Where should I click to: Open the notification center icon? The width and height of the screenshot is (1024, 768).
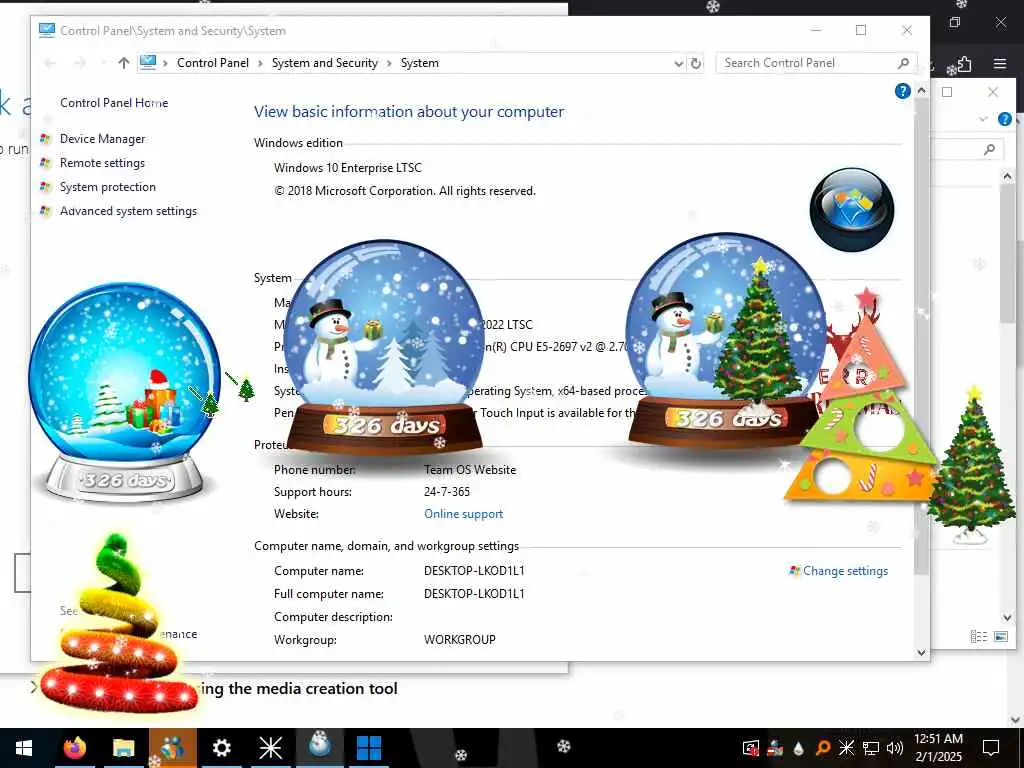(991, 748)
